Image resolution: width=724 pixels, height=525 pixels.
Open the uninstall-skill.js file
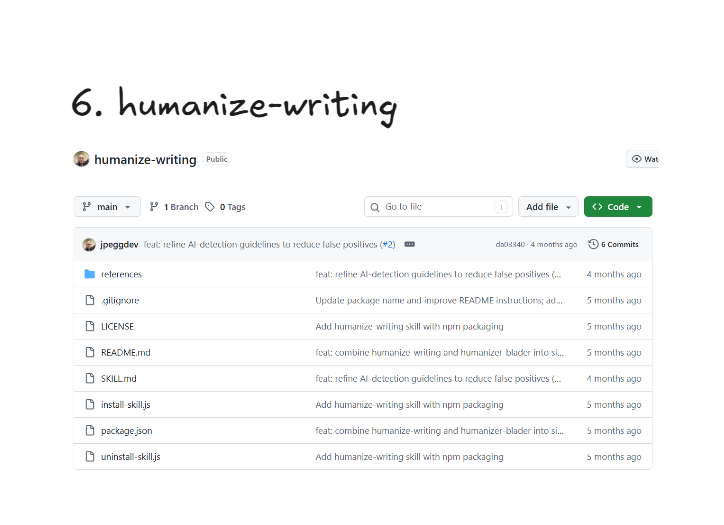tap(131, 457)
